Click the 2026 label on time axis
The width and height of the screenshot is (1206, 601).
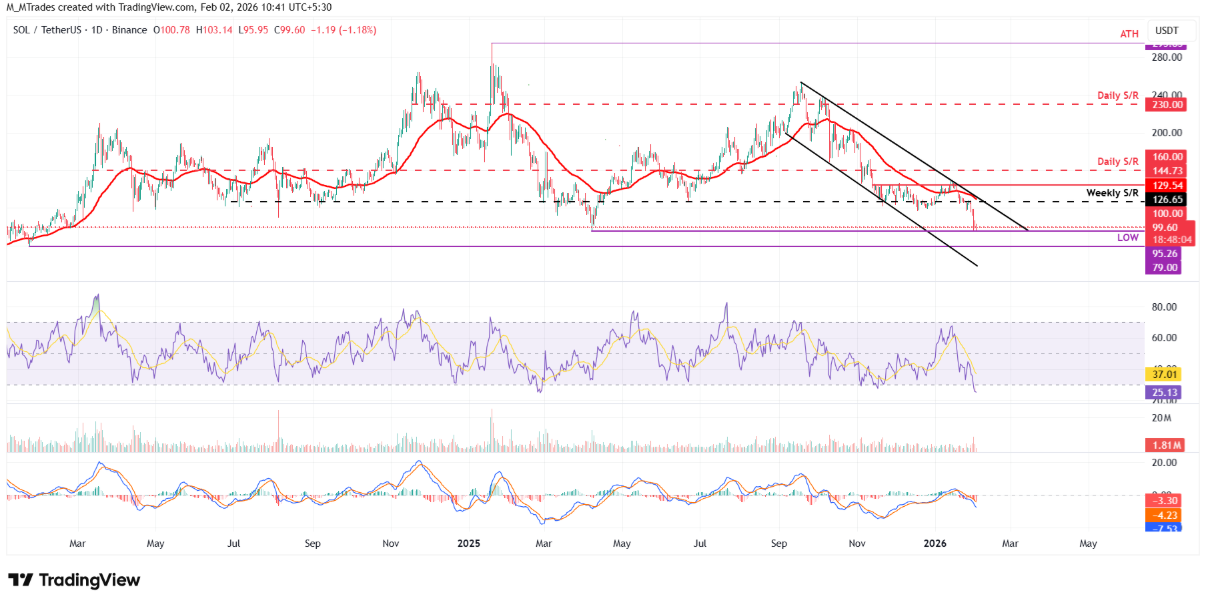(934, 544)
